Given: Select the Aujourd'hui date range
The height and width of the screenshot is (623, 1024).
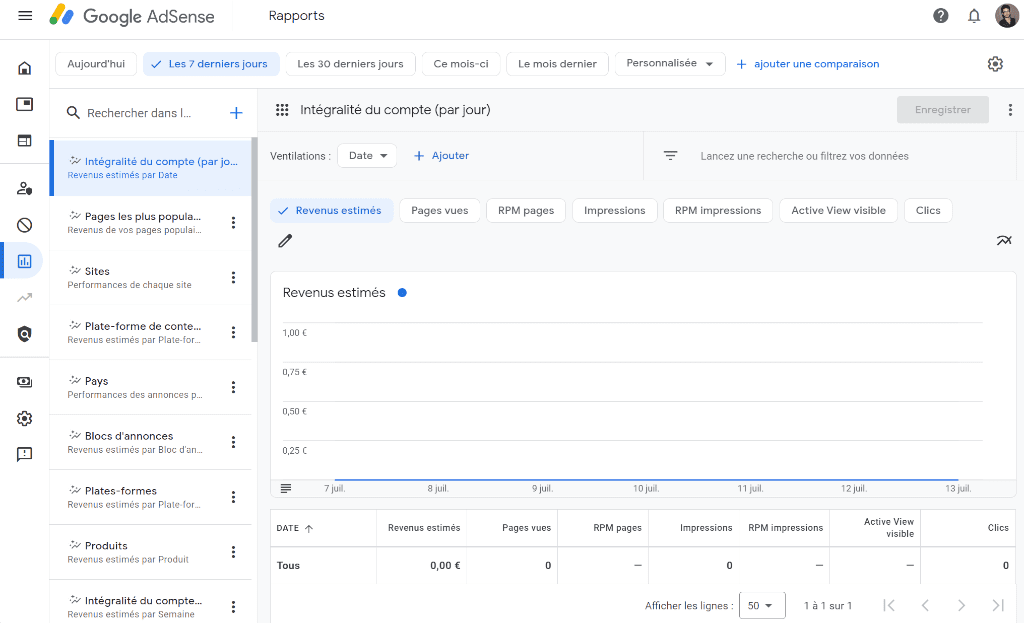Looking at the screenshot, I should tap(96, 64).
